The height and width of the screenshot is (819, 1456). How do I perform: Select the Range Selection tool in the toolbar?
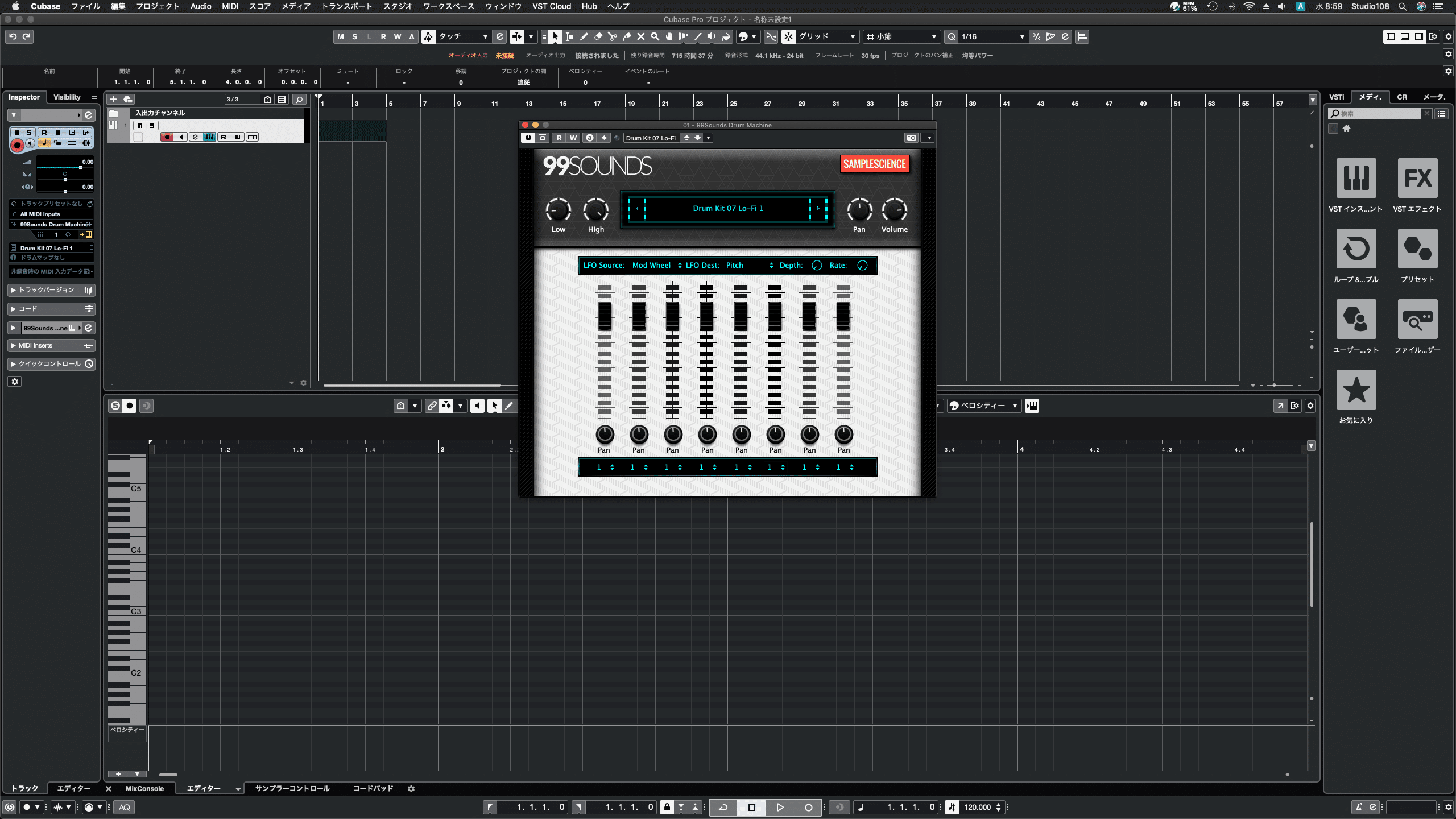569,36
